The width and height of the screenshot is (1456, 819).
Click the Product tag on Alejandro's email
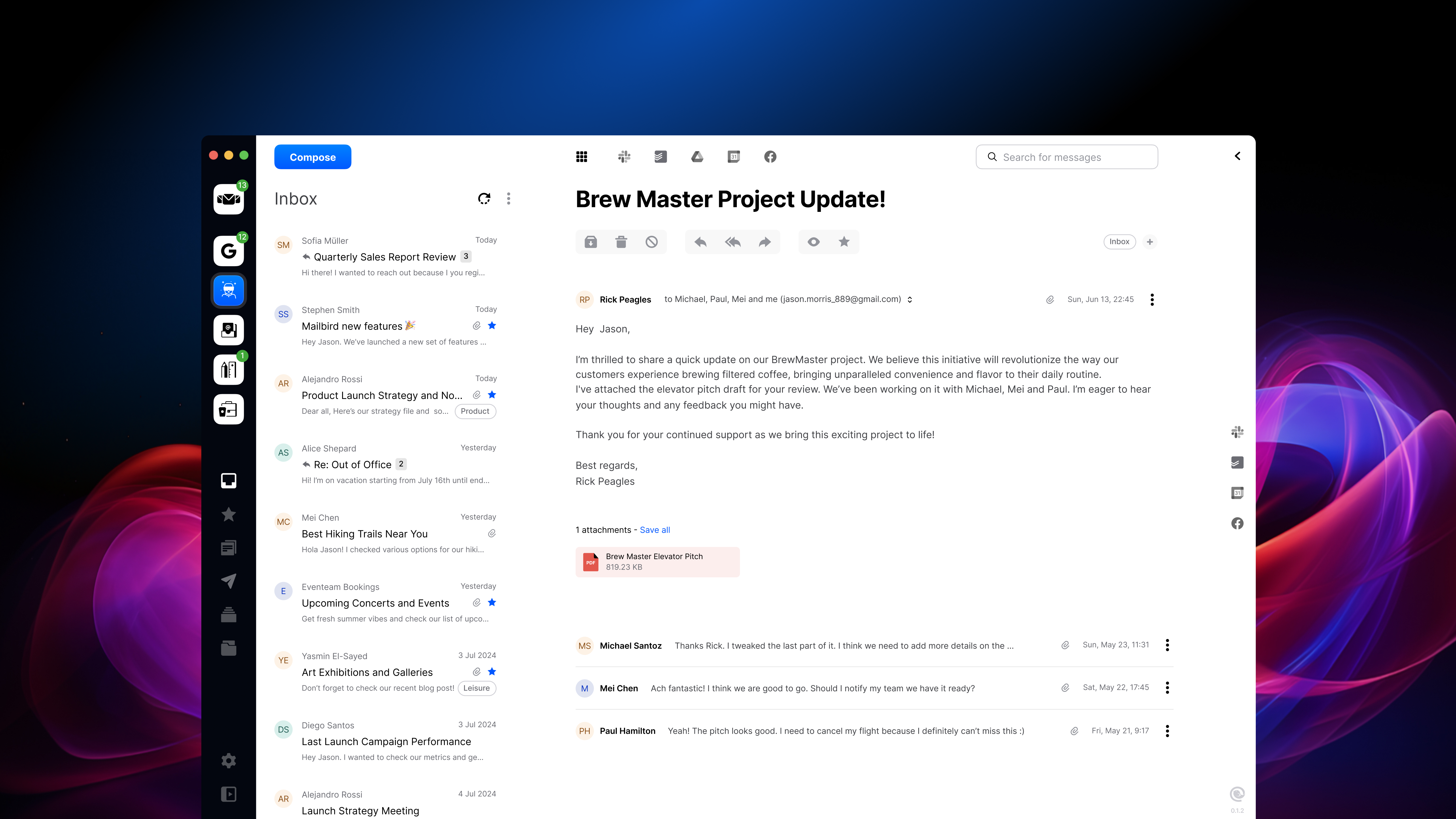point(475,411)
